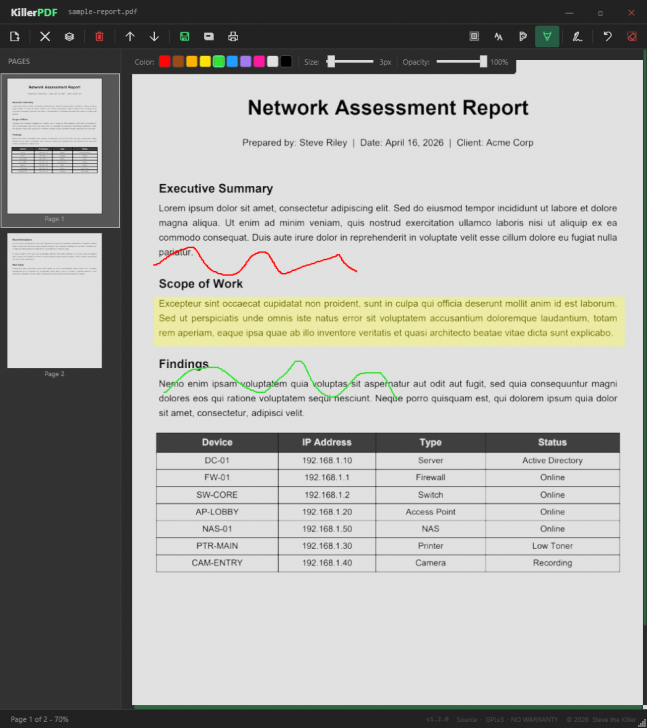
Task: Print the document with printer icon
Action: (x=233, y=37)
